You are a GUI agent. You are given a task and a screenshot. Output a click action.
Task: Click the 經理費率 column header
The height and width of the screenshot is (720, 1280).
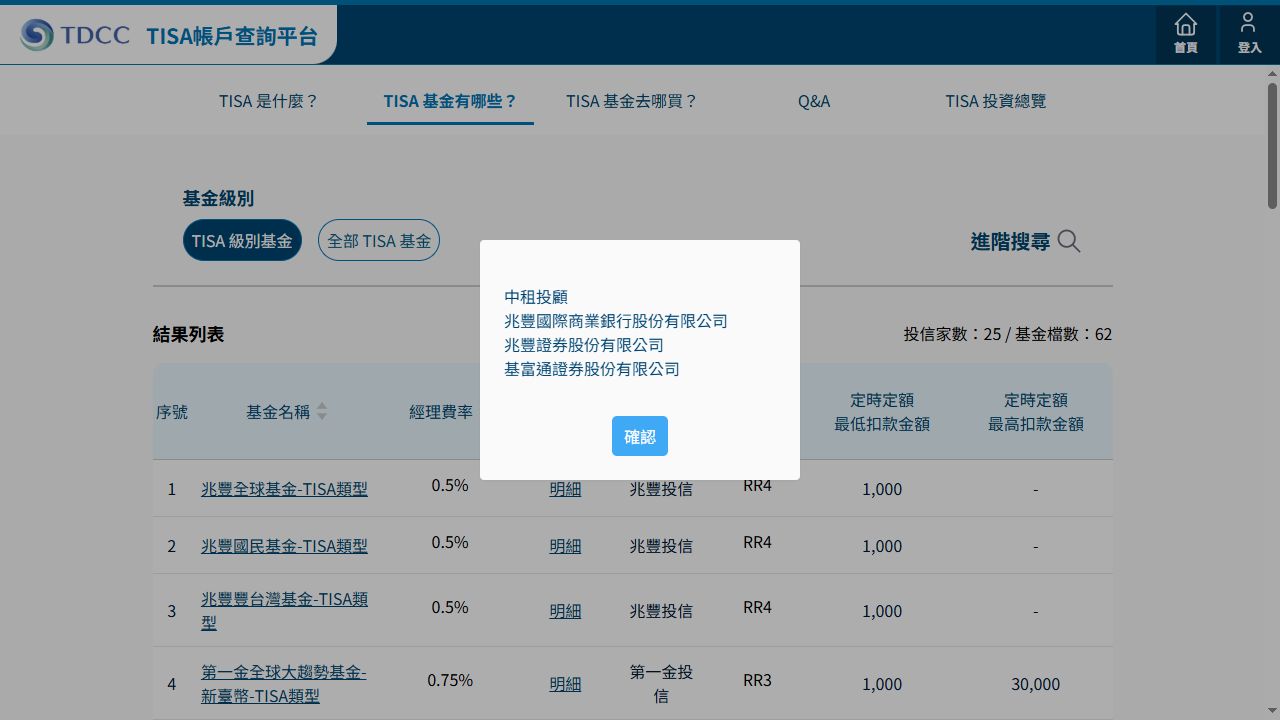point(441,412)
